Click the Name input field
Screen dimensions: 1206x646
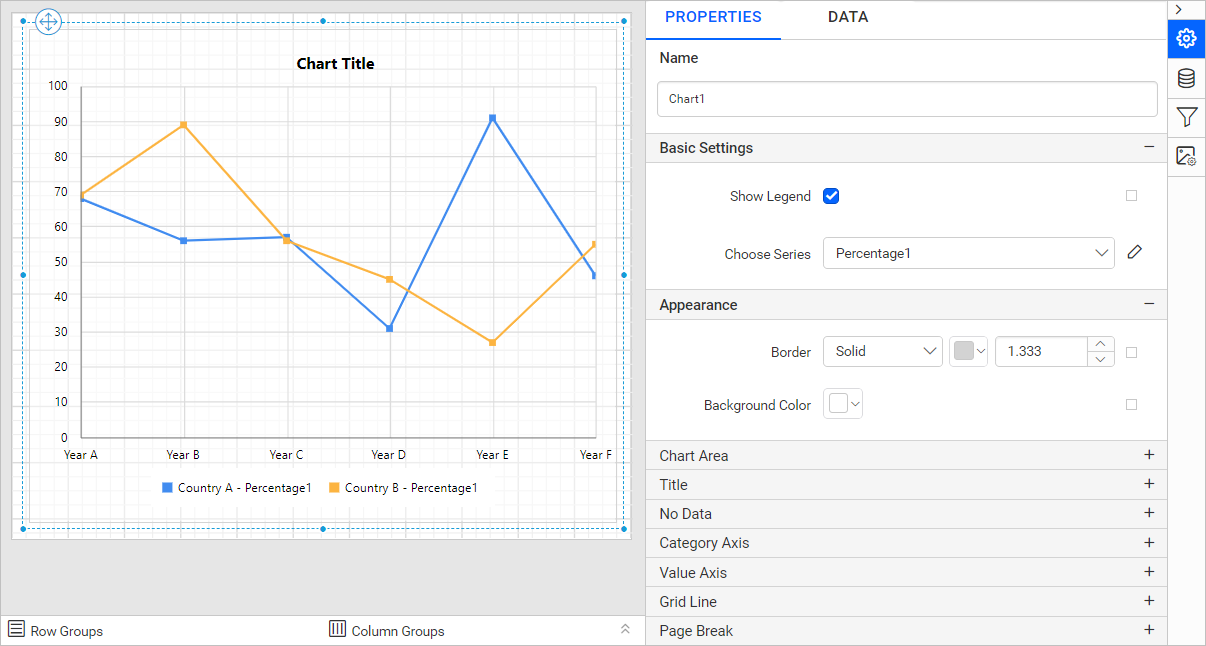907,99
